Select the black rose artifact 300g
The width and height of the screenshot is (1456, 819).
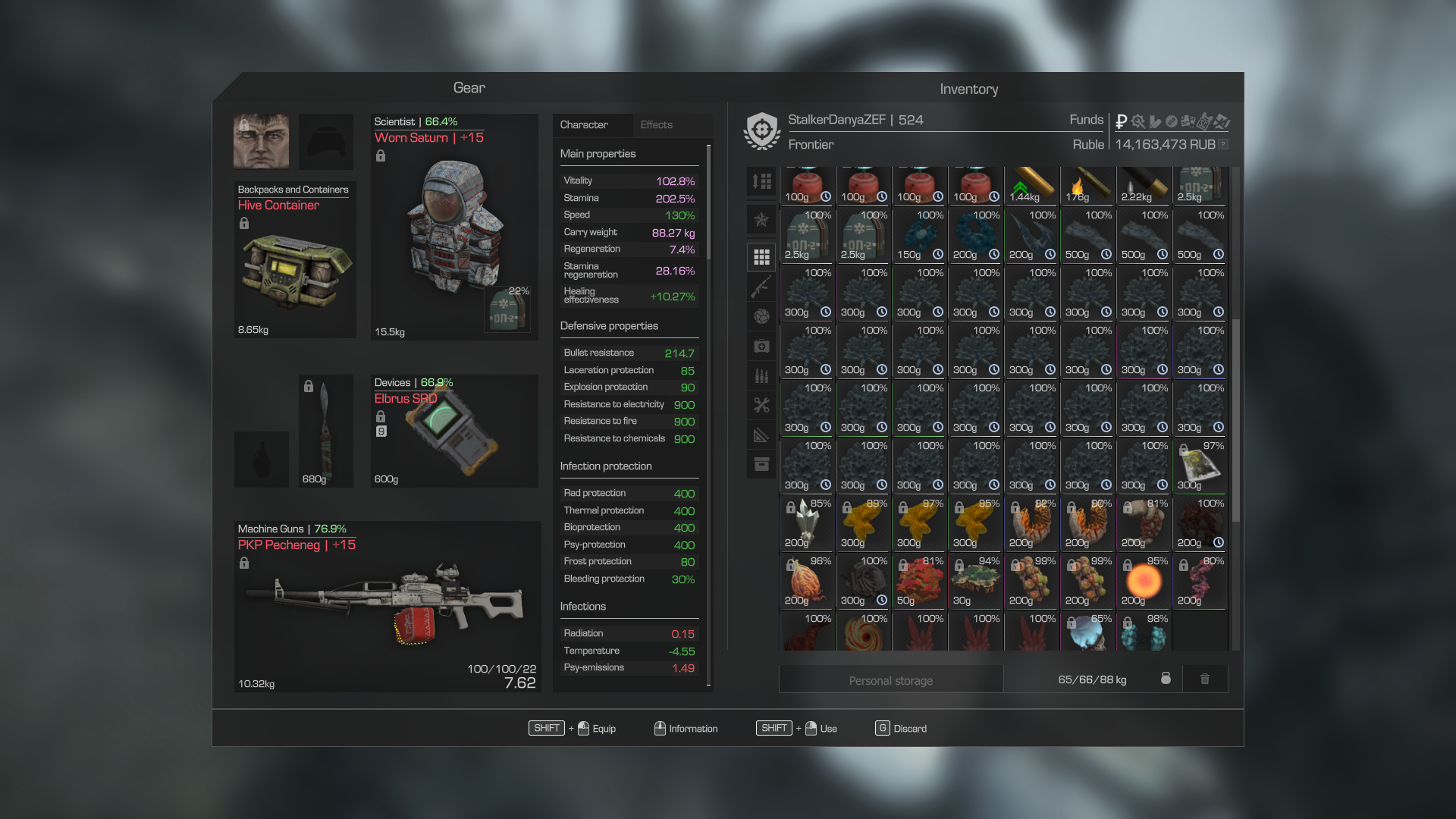(x=864, y=581)
